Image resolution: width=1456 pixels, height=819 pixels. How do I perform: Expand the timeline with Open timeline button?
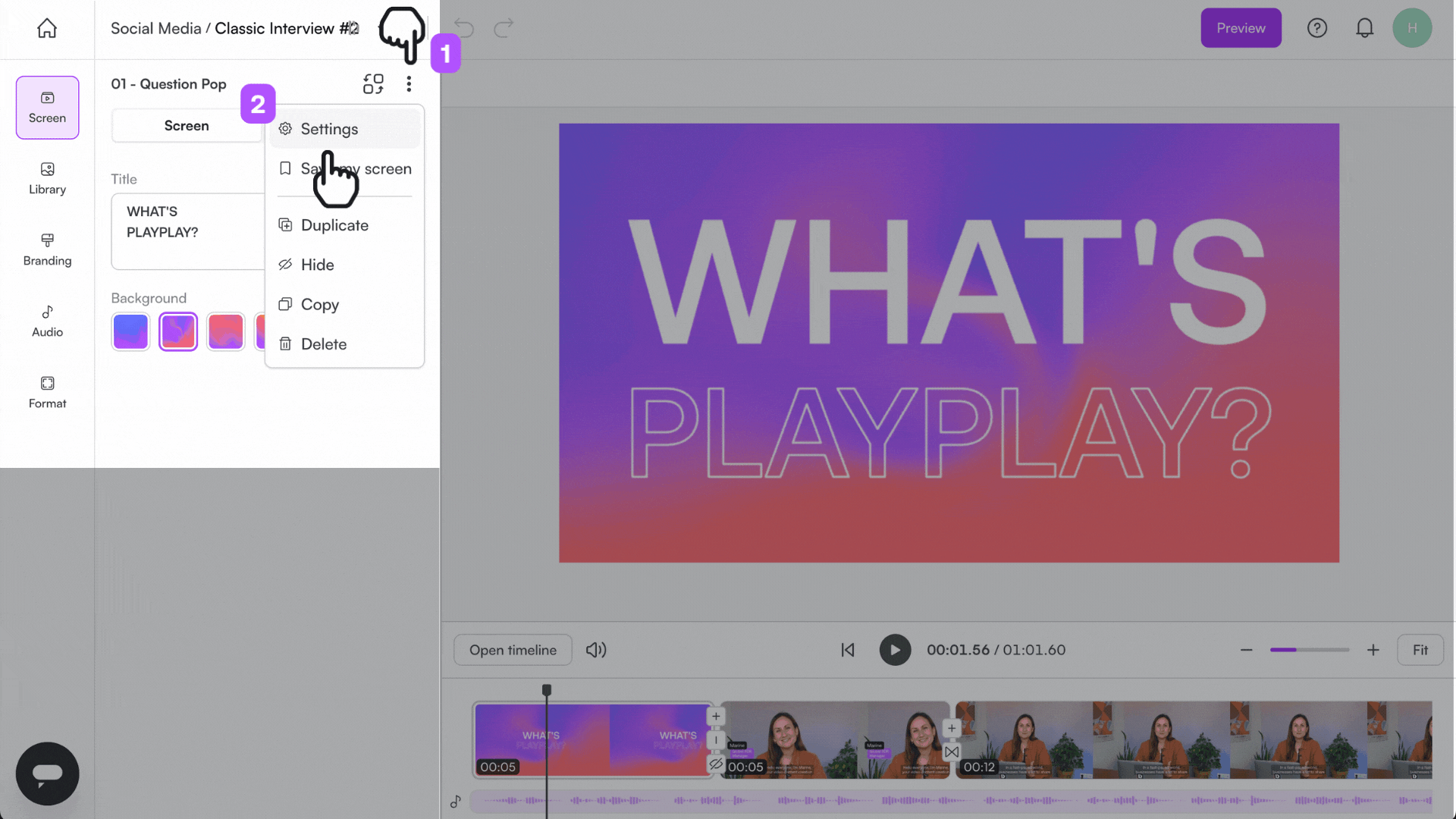(x=513, y=650)
